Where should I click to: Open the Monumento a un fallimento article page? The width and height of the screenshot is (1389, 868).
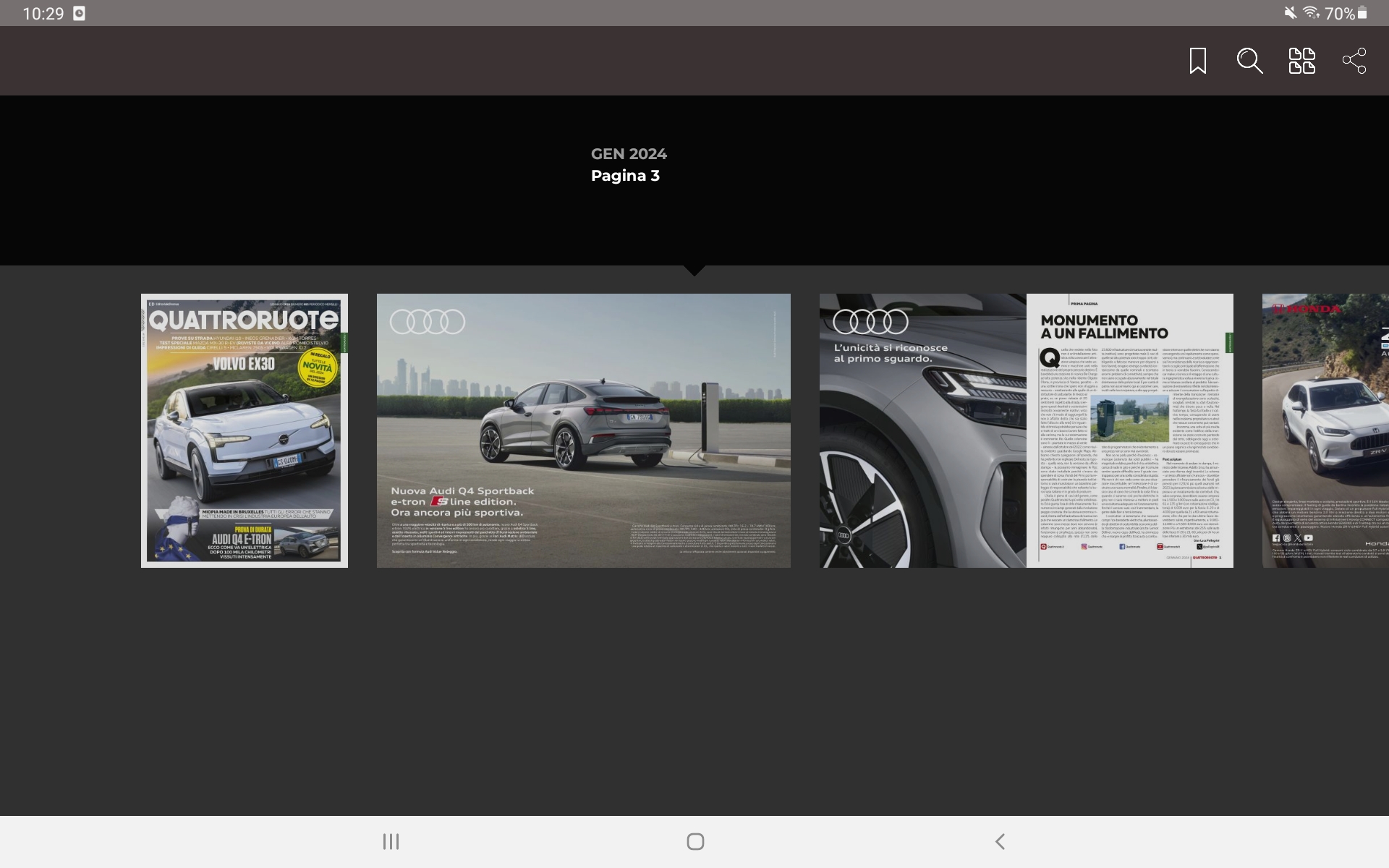click(x=1129, y=430)
